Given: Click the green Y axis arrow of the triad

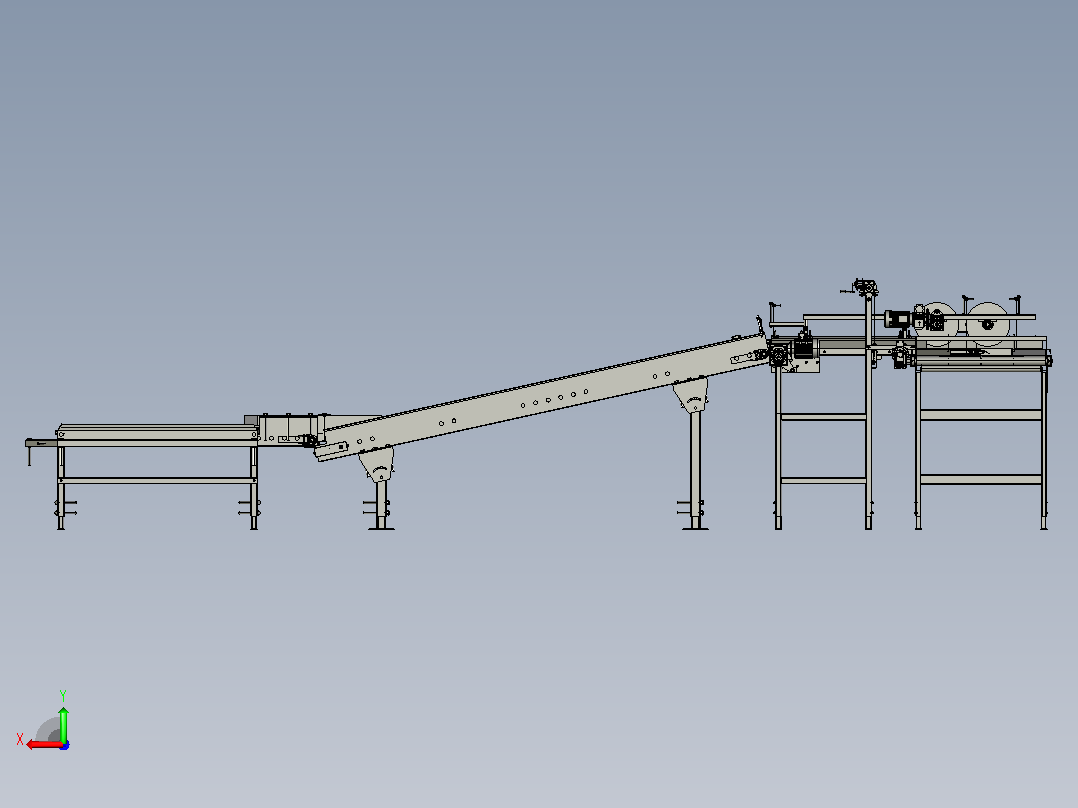Looking at the screenshot, I should pos(63,724).
